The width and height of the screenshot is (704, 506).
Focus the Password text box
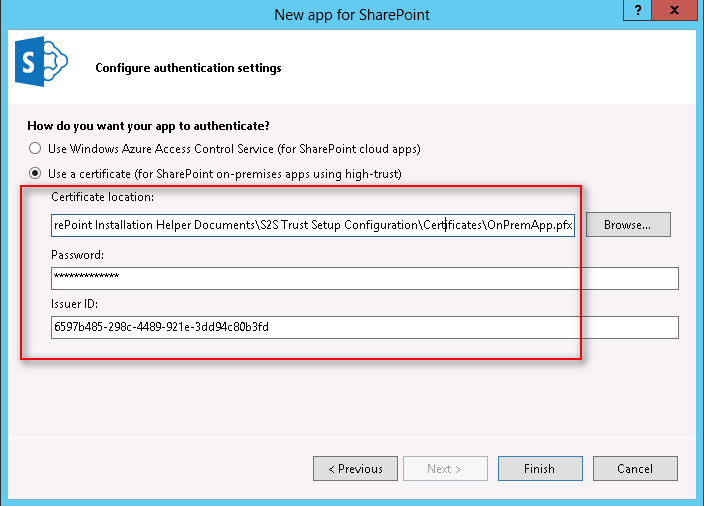pyautogui.click(x=364, y=277)
